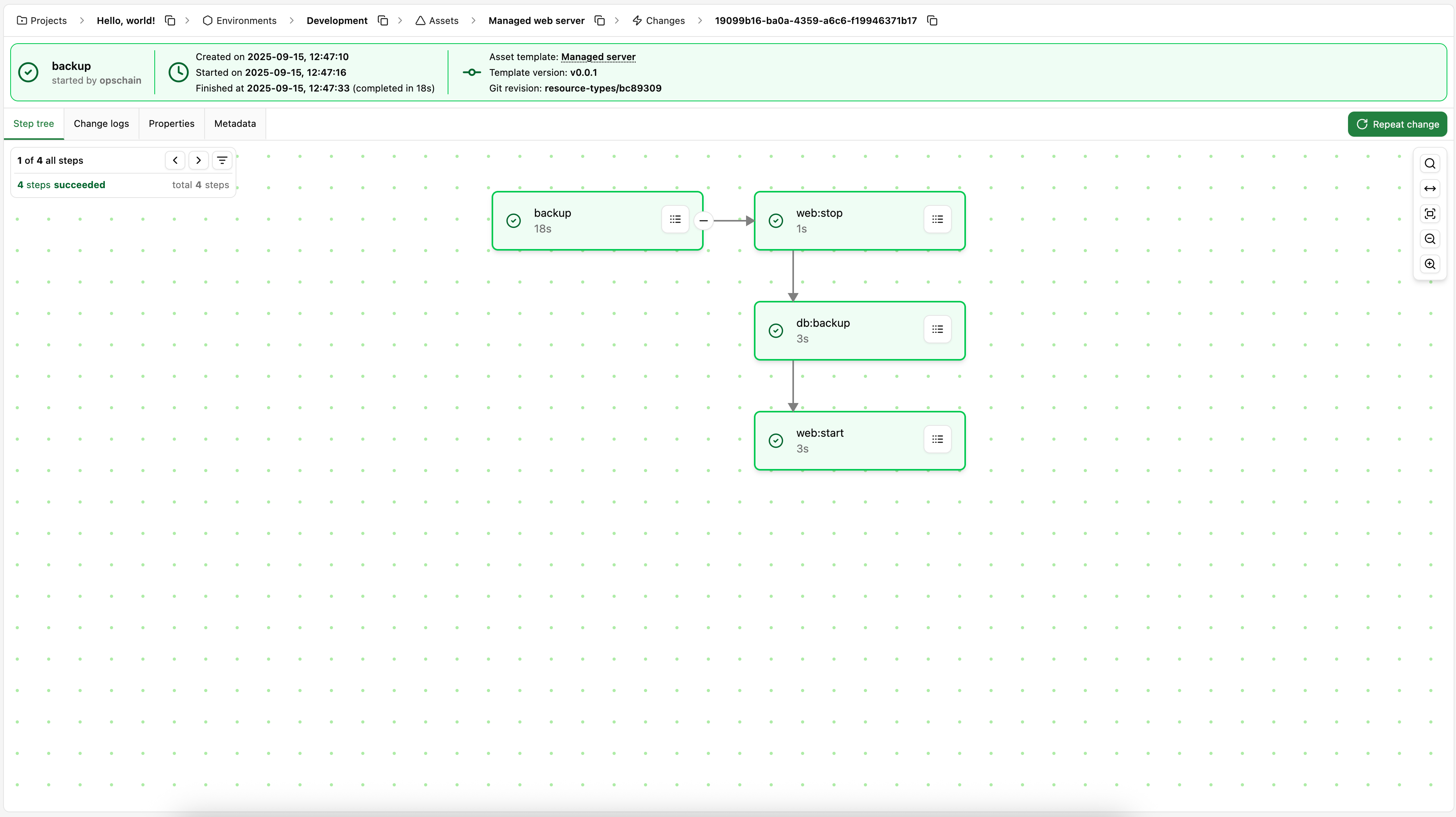Copy the change UUID via copy icon
This screenshot has height=817, width=1456.
(931, 20)
